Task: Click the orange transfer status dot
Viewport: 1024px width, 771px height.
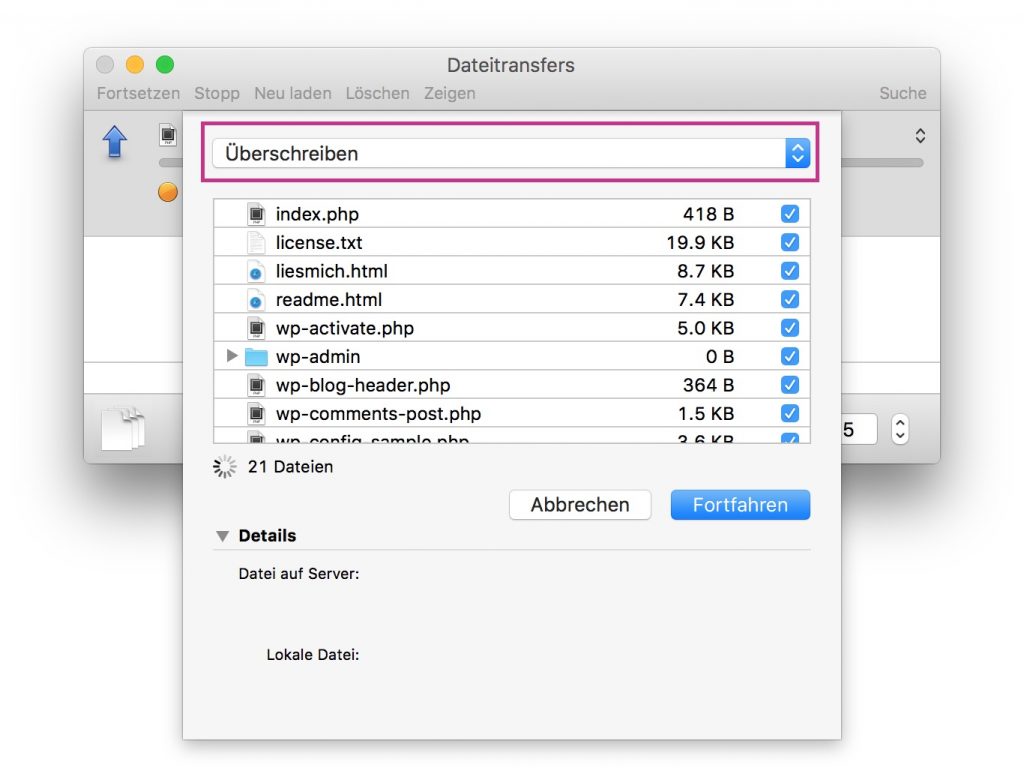Action: tap(166, 191)
